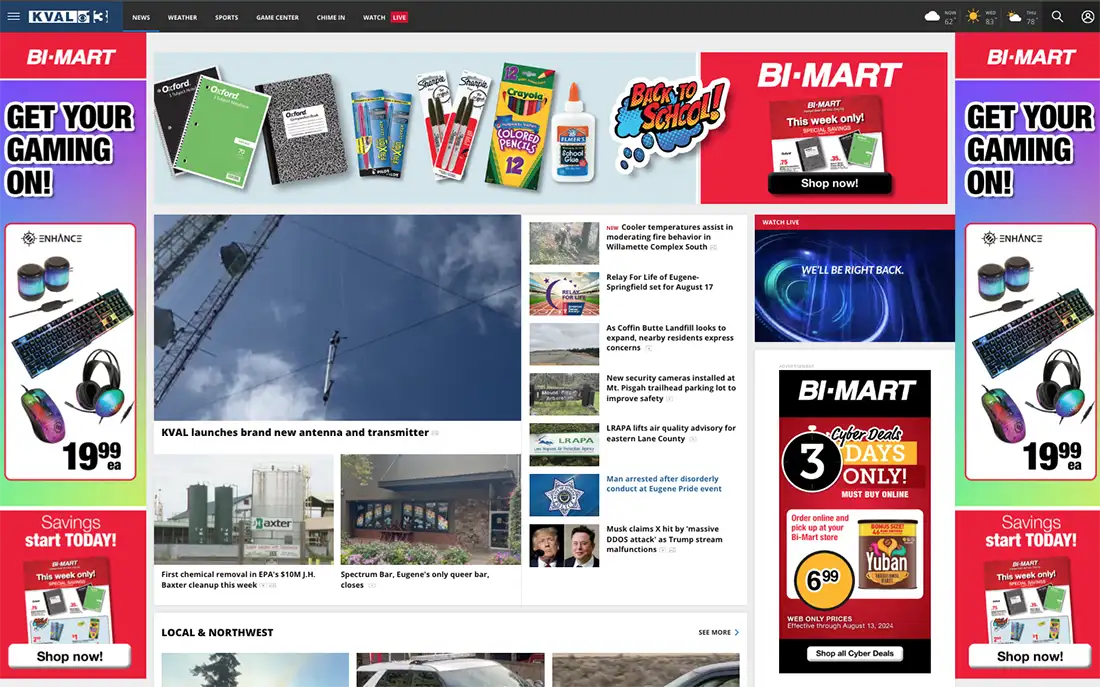Click Shop now in the left sidebar ad
1100x687 pixels.
(69, 656)
